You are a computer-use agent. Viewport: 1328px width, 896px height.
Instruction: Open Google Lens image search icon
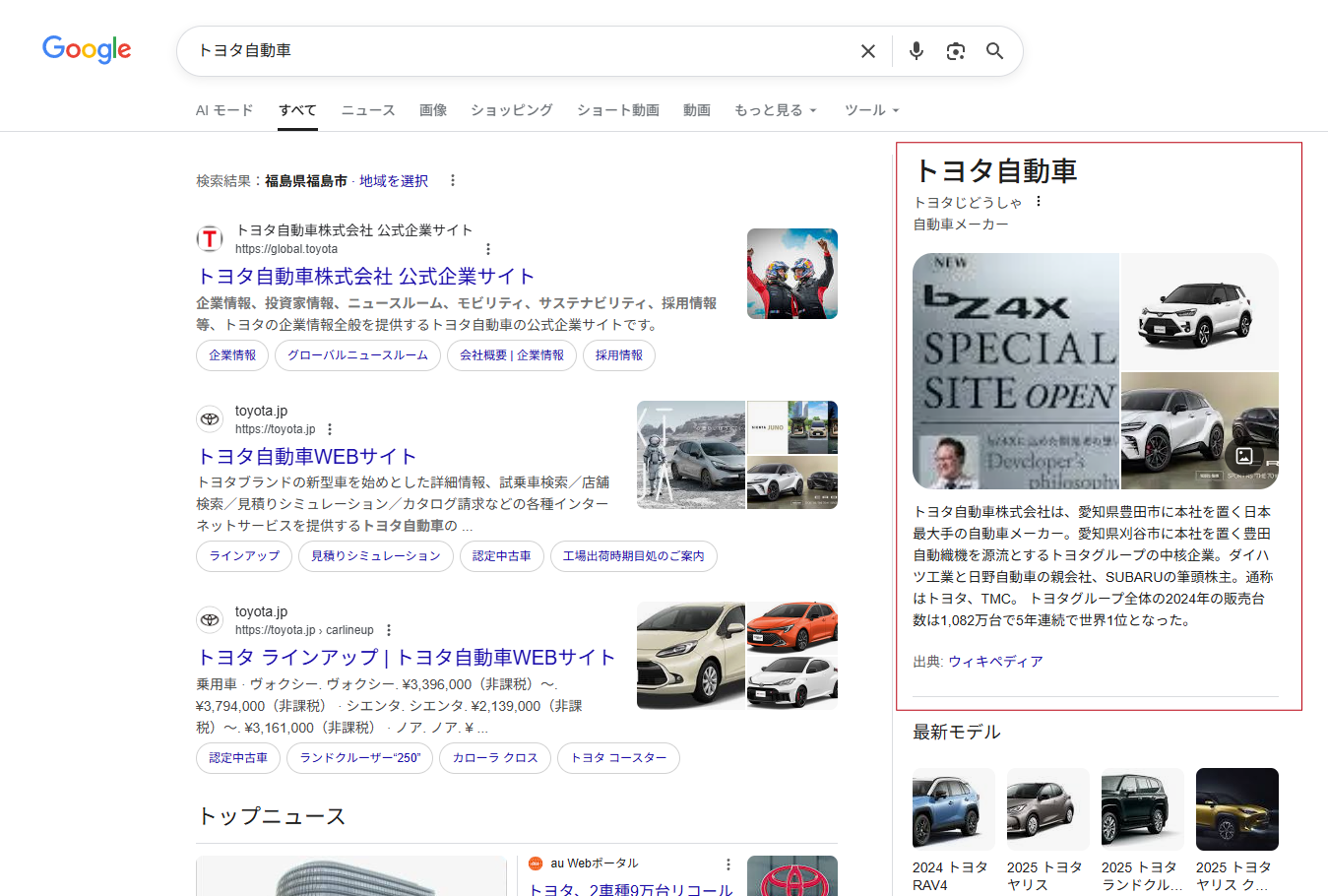[x=955, y=51]
